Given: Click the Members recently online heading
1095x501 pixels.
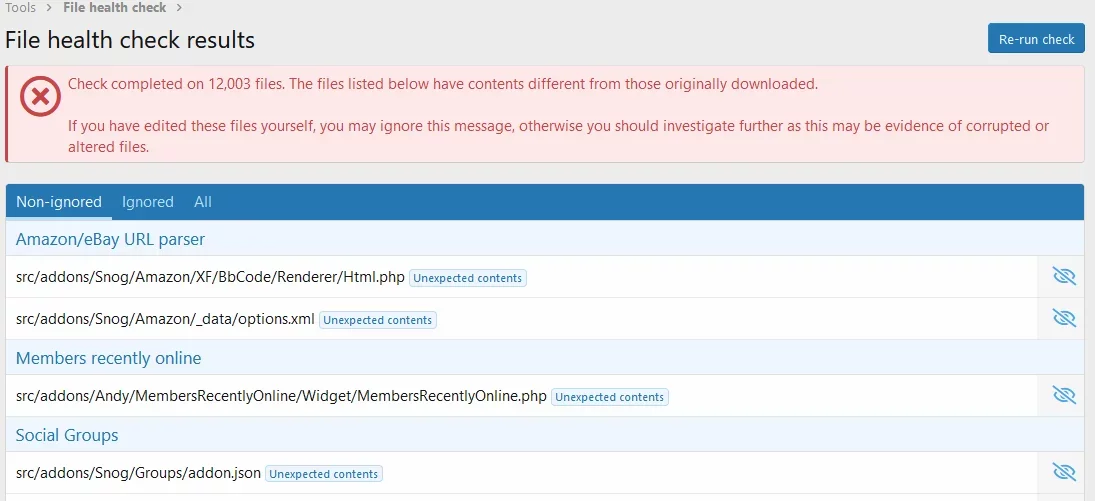Looking at the screenshot, I should [108, 358].
